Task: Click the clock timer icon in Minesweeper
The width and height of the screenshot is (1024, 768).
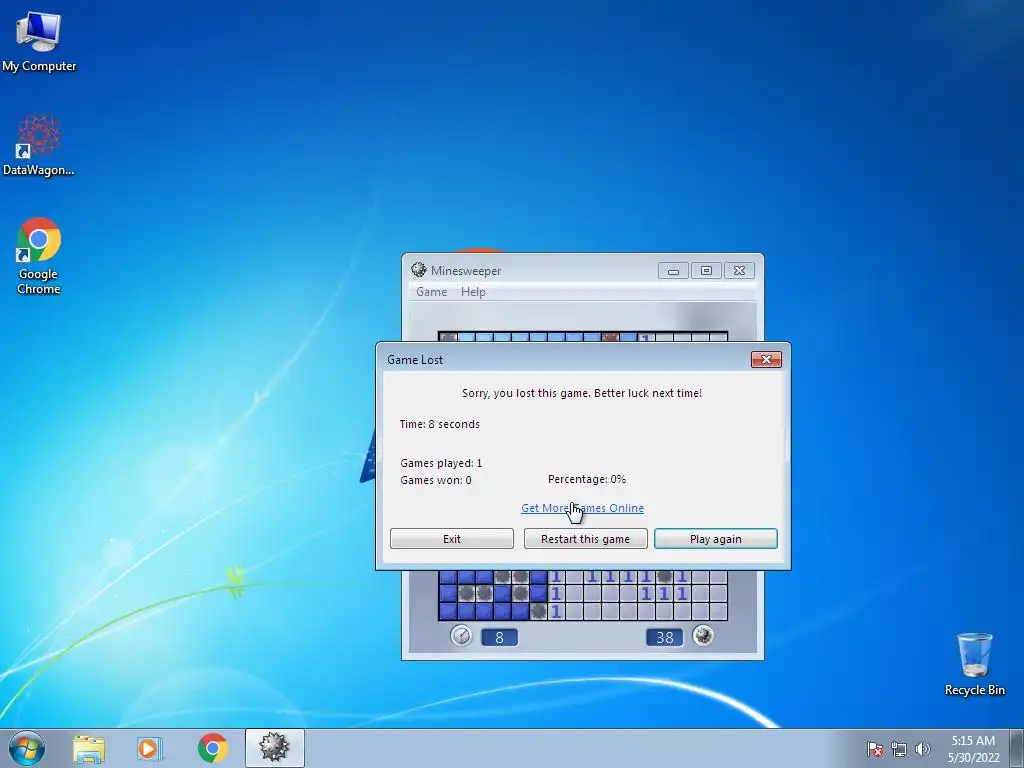Action: click(461, 635)
